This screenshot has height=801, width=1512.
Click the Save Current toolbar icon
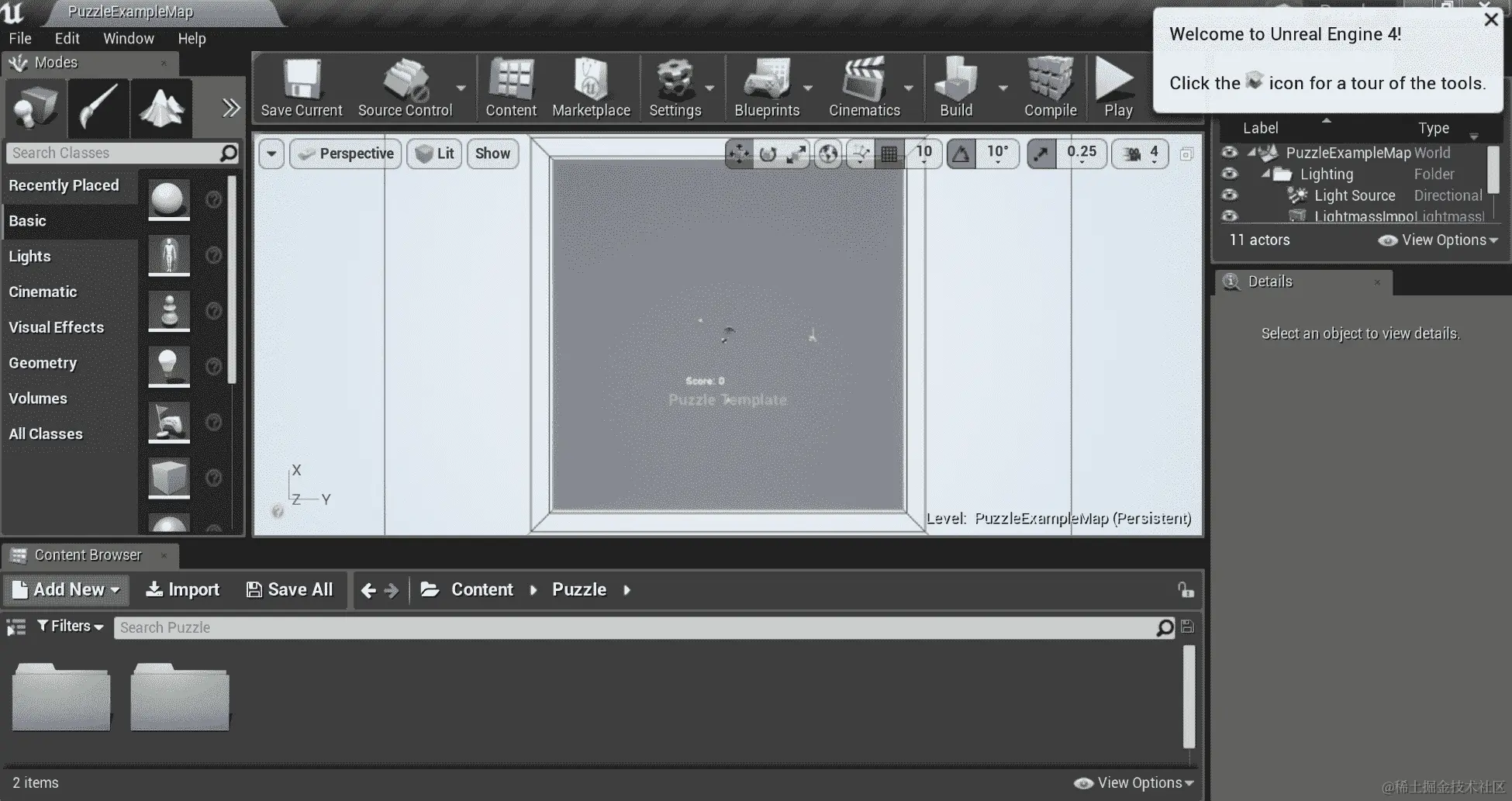click(x=302, y=87)
